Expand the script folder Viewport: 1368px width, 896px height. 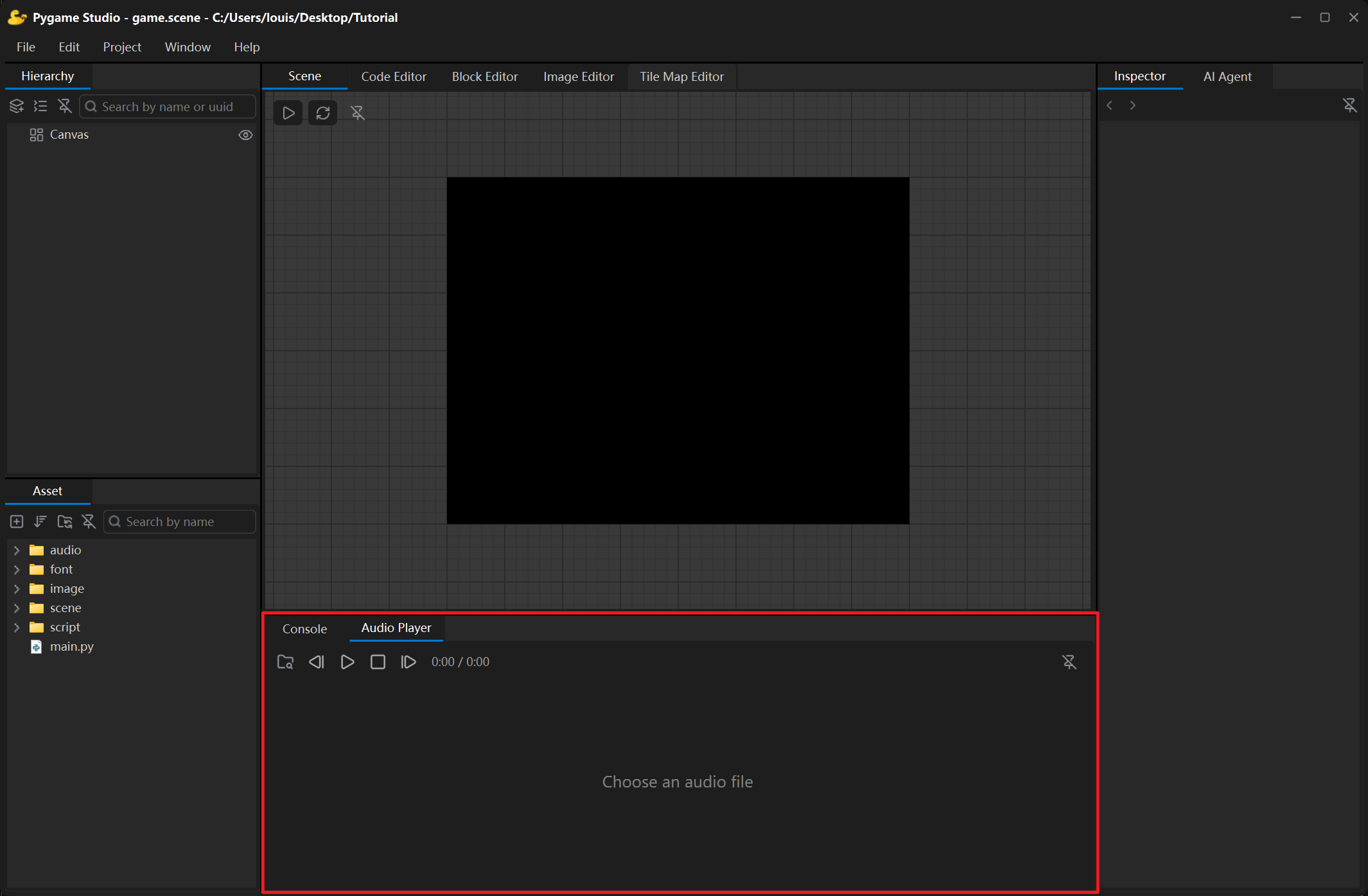(x=17, y=628)
